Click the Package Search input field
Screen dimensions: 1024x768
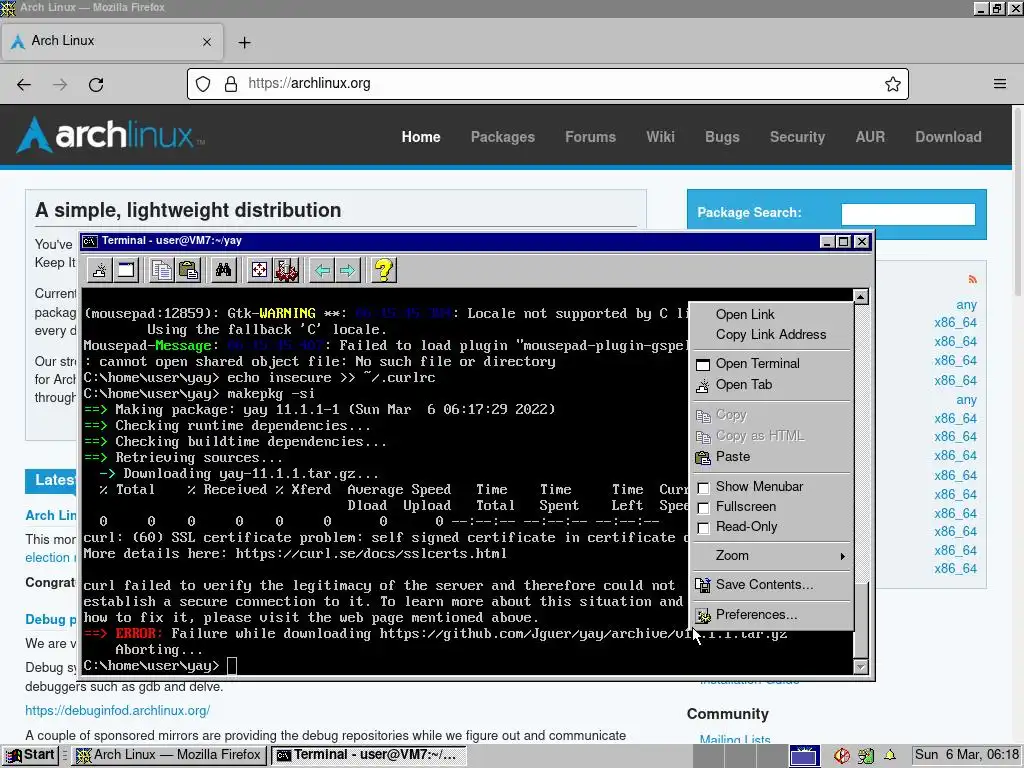pyautogui.click(x=908, y=214)
